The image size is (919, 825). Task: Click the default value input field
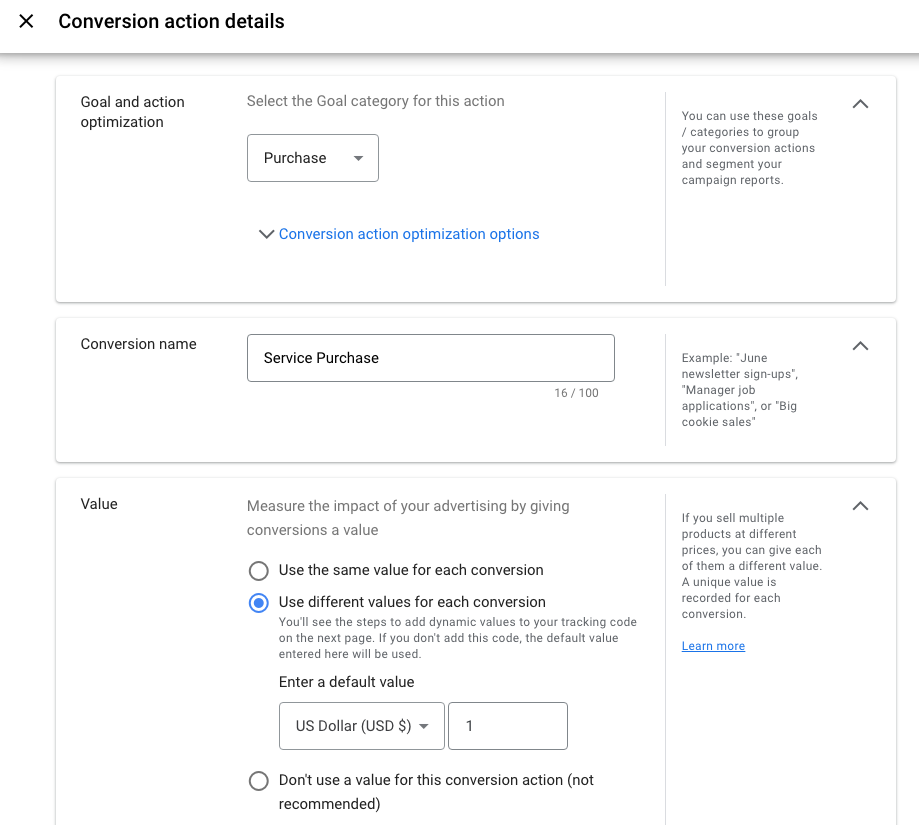[x=507, y=726]
